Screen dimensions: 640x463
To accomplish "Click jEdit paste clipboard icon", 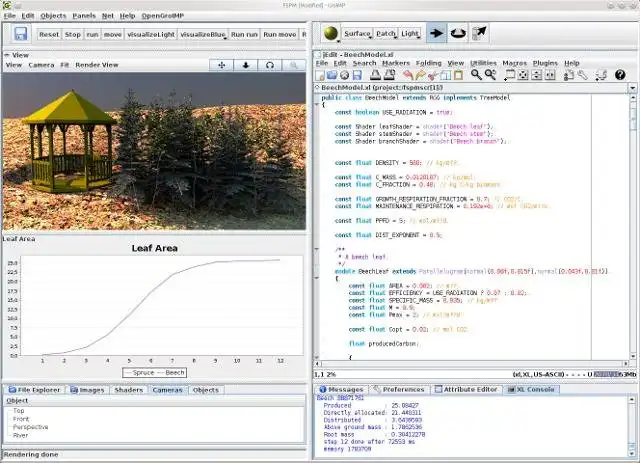I will coord(458,75).
